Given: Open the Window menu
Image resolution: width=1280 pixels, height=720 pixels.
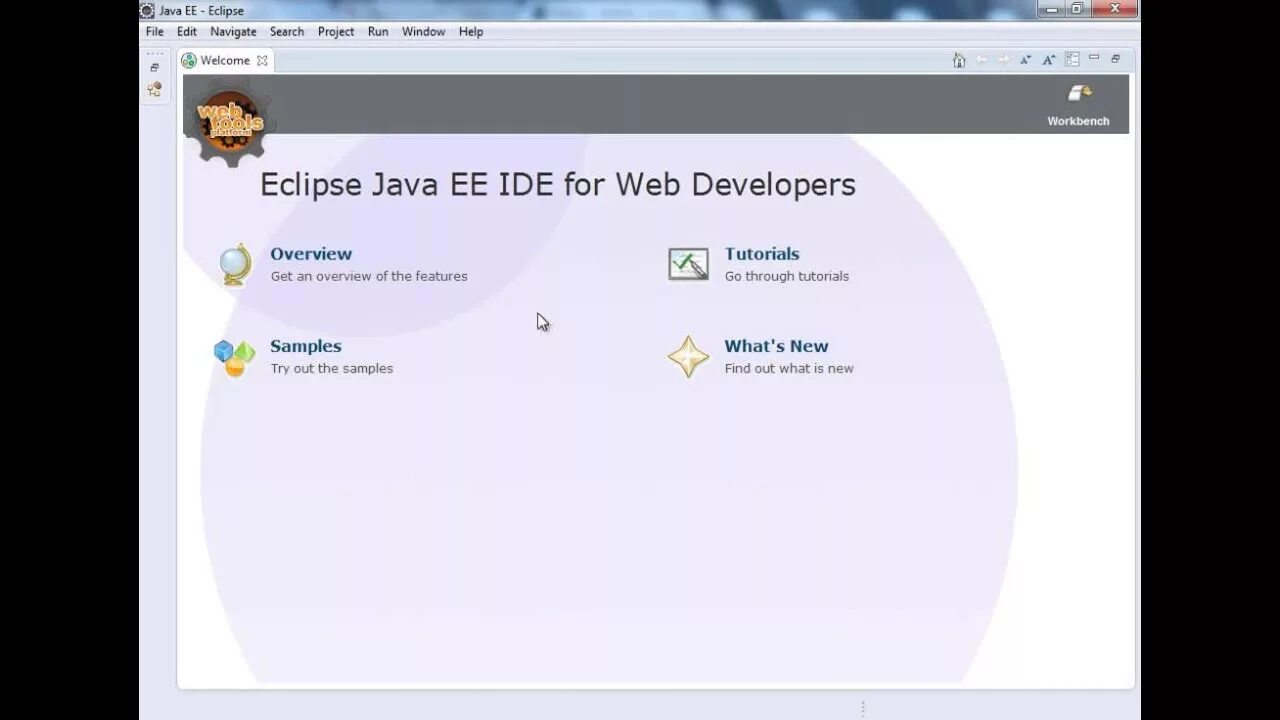Looking at the screenshot, I should tap(424, 32).
